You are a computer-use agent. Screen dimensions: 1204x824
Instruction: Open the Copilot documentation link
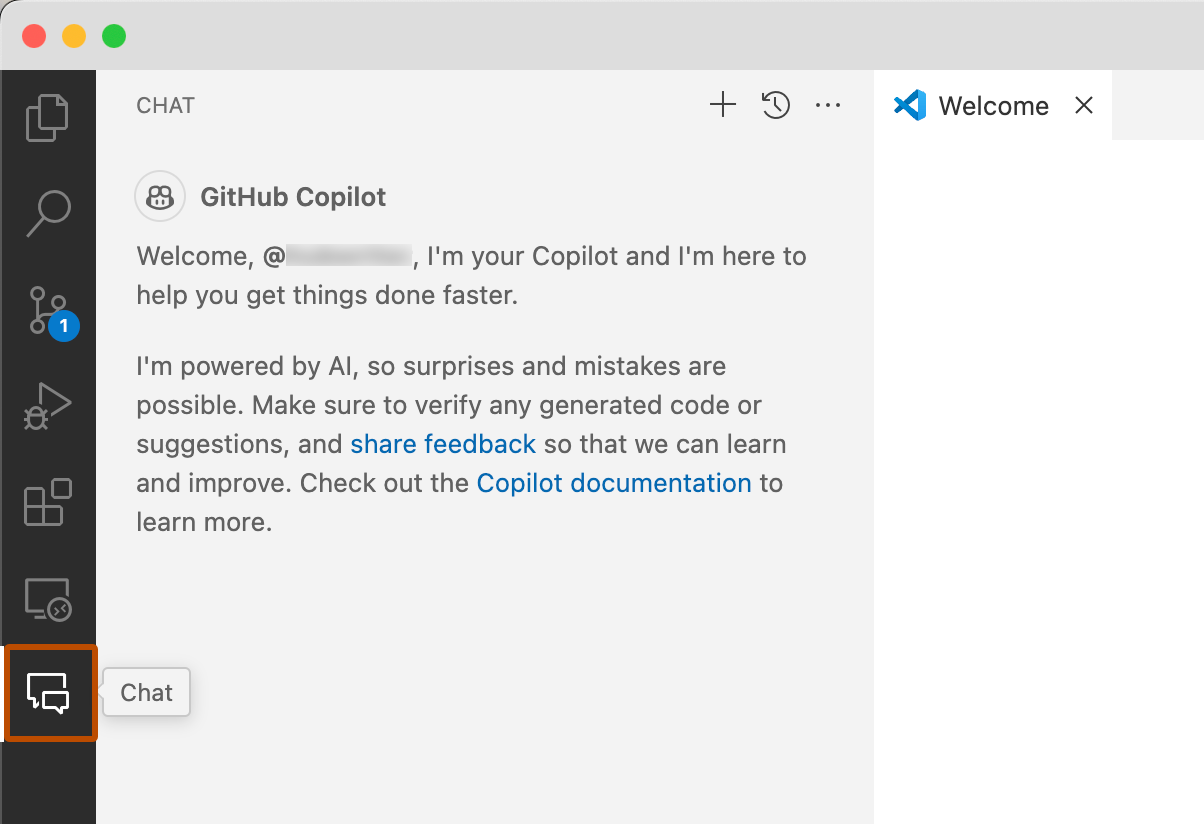(x=613, y=482)
